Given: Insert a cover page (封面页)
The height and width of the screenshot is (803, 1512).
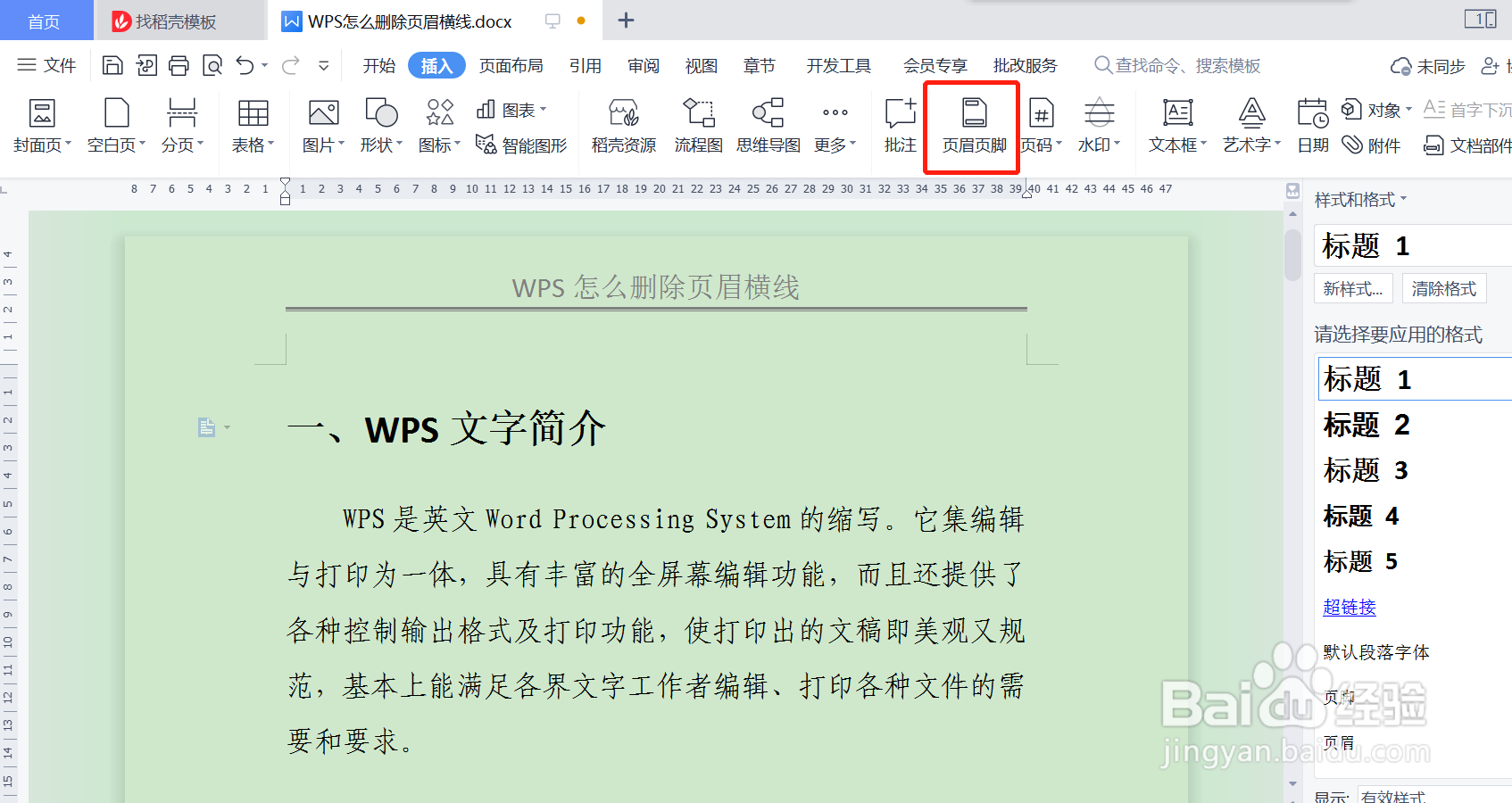Looking at the screenshot, I should click(x=42, y=126).
